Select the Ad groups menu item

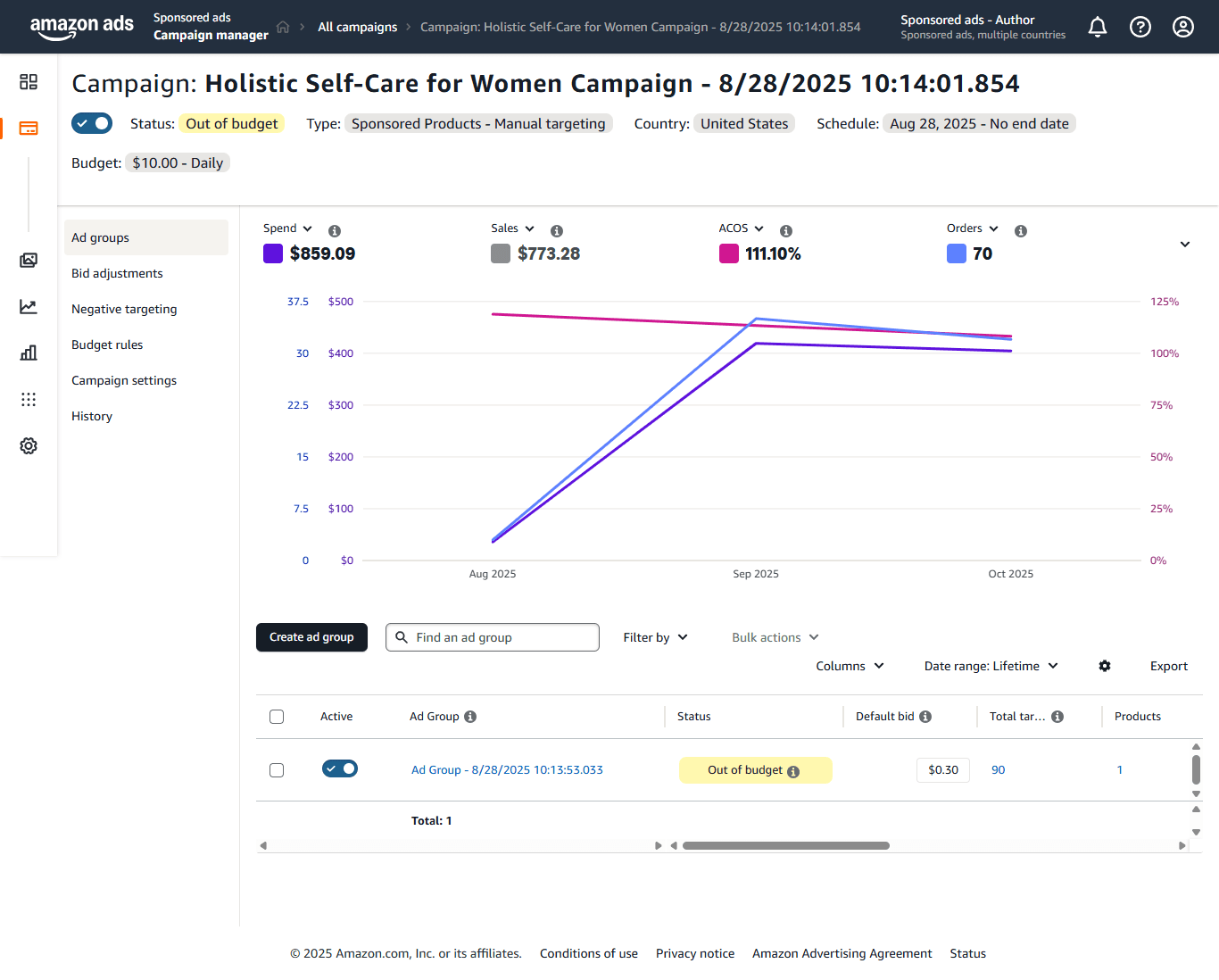point(146,237)
